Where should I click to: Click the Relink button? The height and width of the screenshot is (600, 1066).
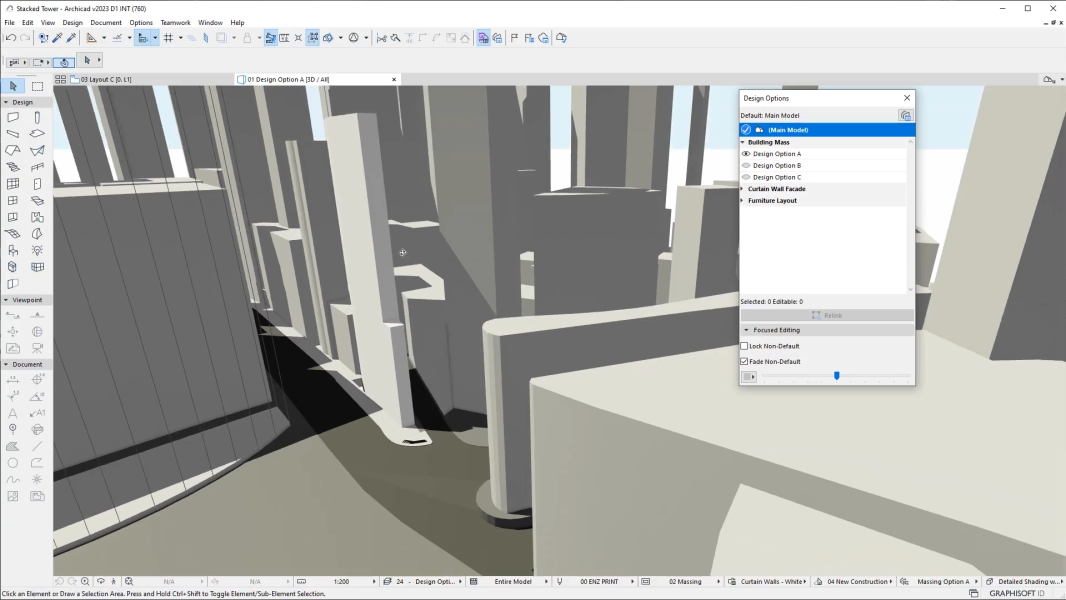point(827,315)
